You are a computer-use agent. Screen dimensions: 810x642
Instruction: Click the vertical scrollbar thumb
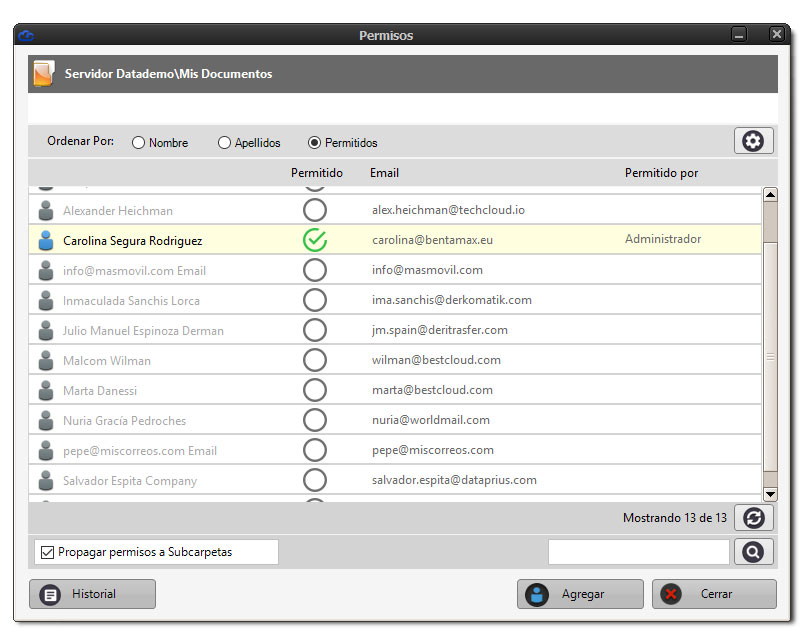click(770, 357)
